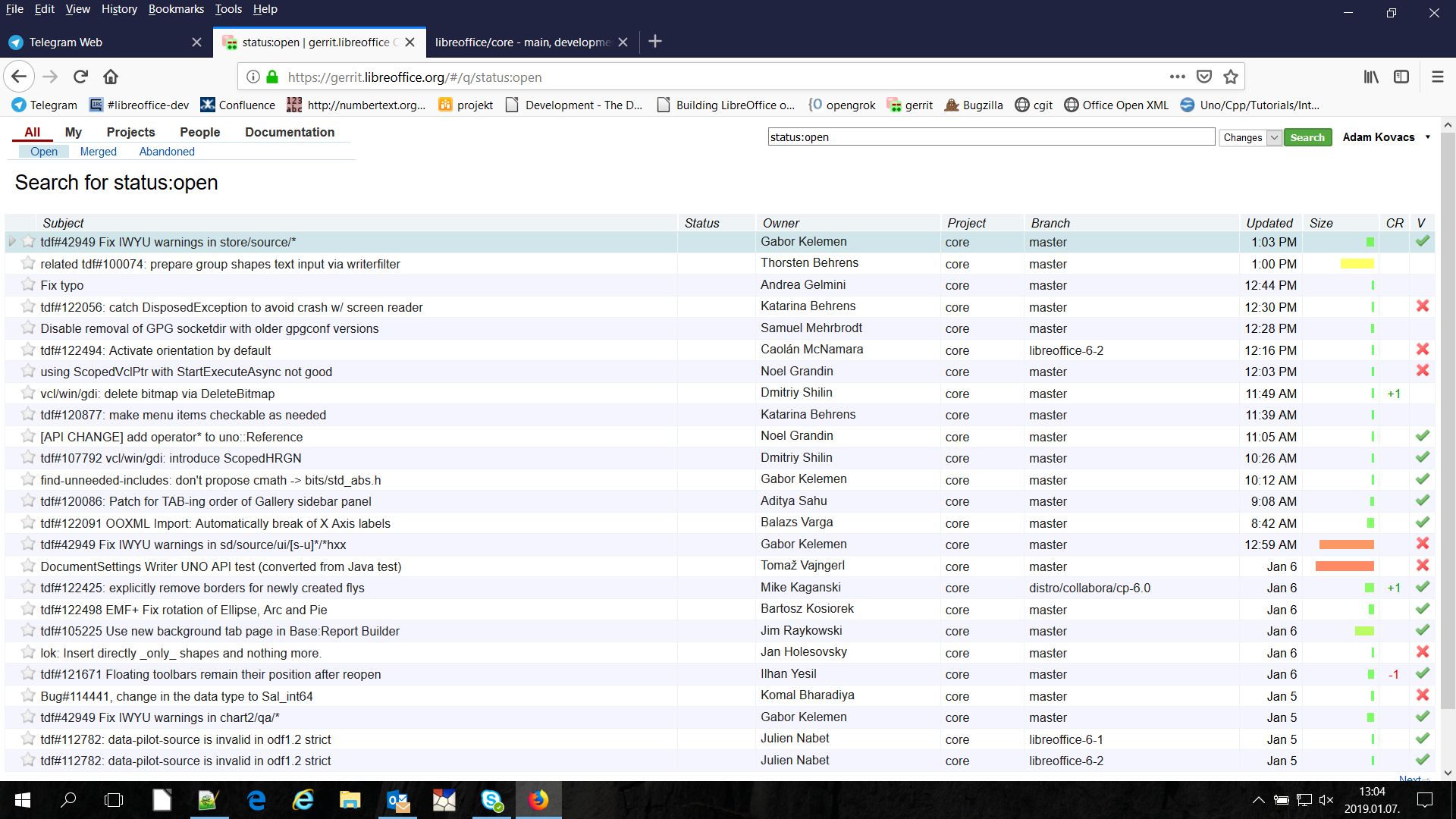The height and width of the screenshot is (819, 1456).
Task: Click the green Search button
Action: pyautogui.click(x=1307, y=137)
